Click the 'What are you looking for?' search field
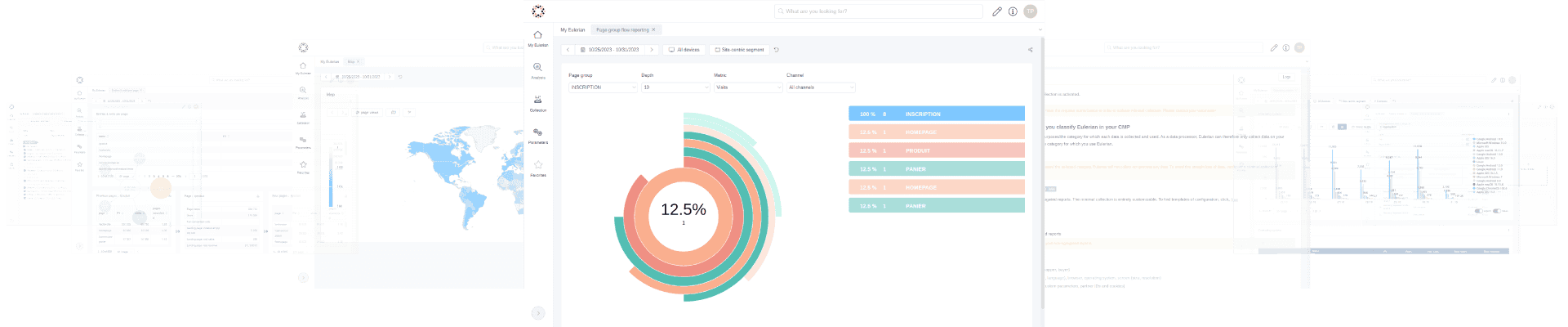This screenshot has width=1568, height=327. 878,11
